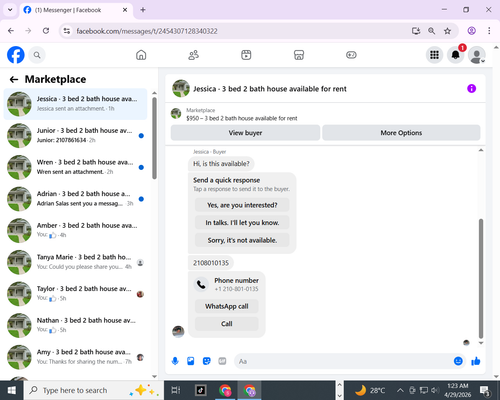Open Facebook search magnifier
Viewport: 500px width, 400px height.
(37, 55)
